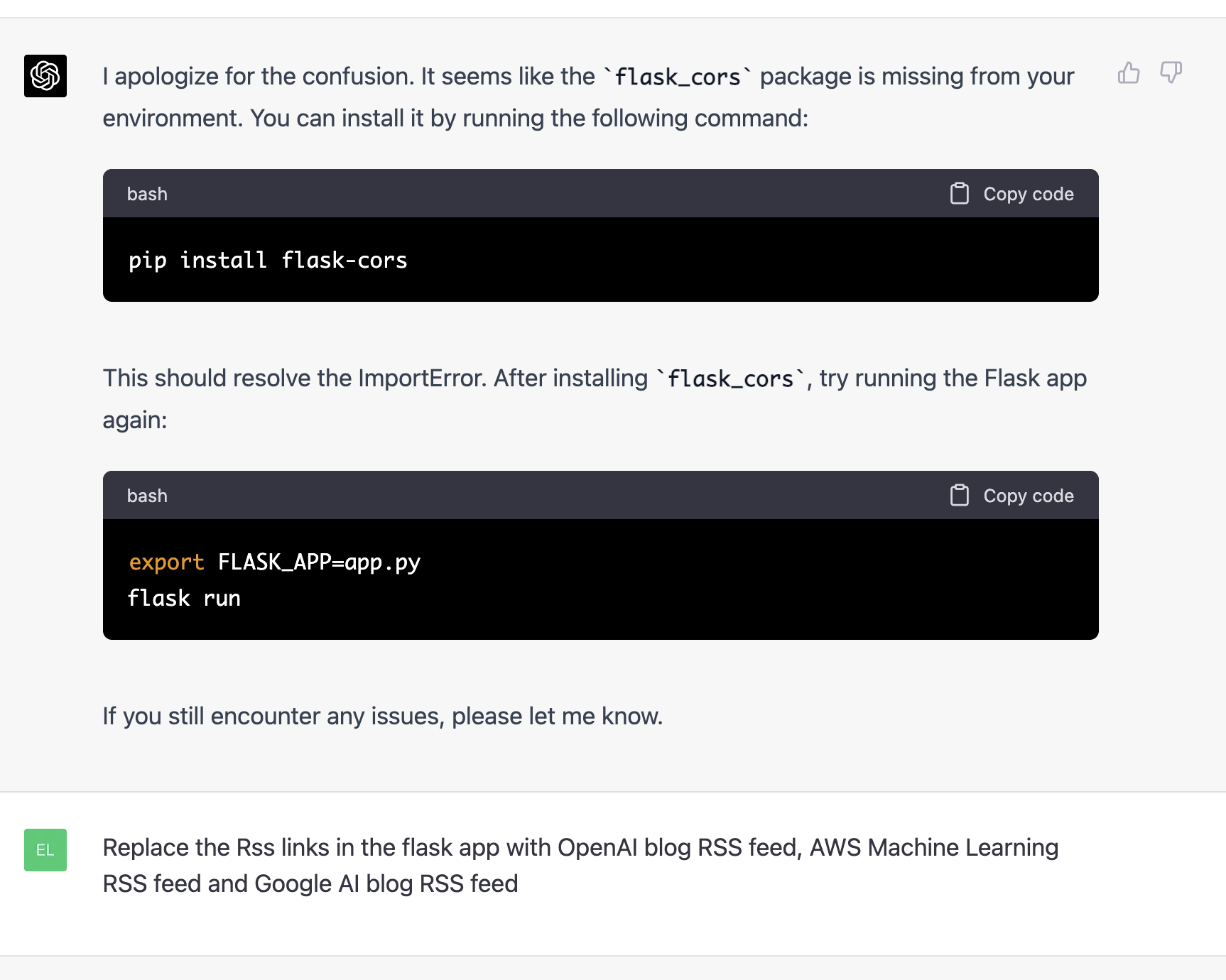Select the thumbs up icon
The width and height of the screenshot is (1226, 980).
coord(1129,73)
